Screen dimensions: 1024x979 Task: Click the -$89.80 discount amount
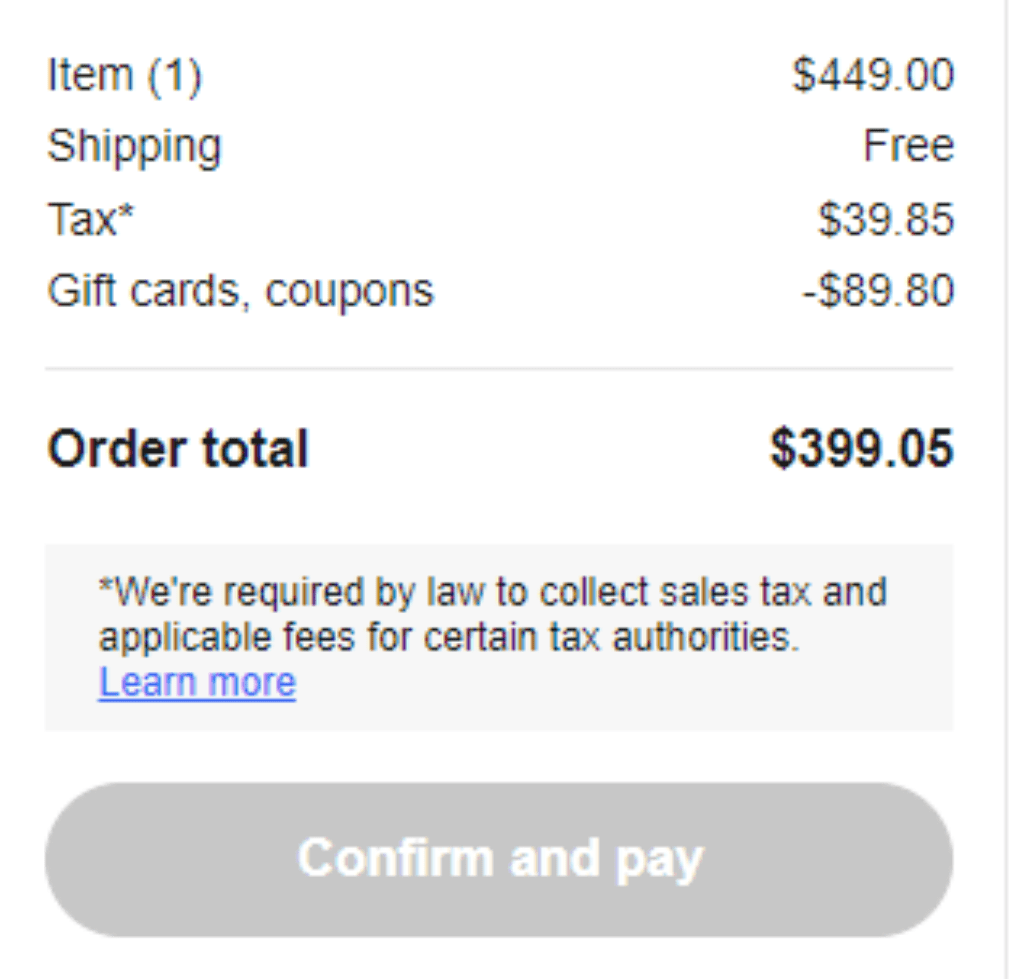click(x=878, y=290)
